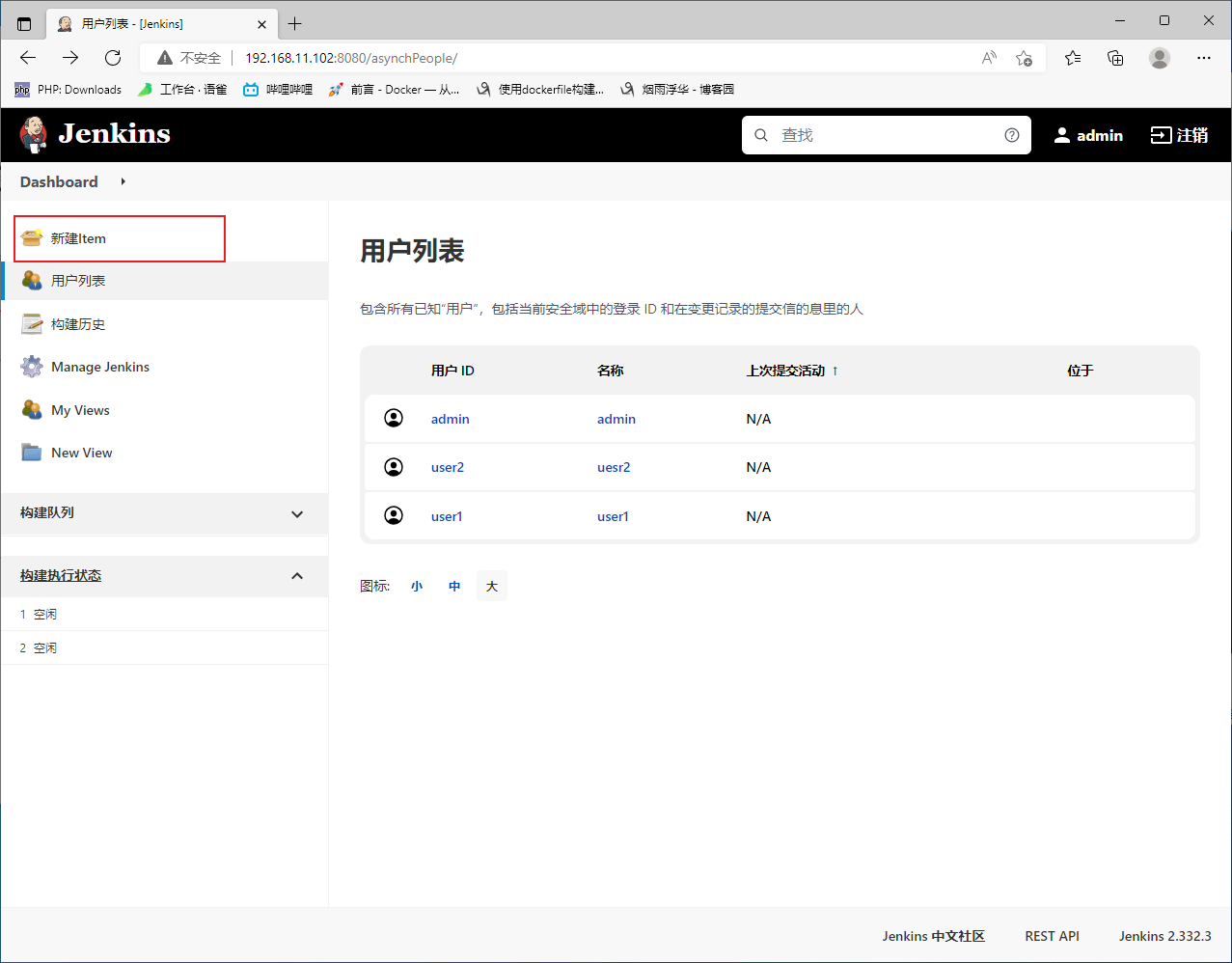The width and height of the screenshot is (1232, 963).
Task: Click the user1 user ID link
Action: [x=447, y=516]
